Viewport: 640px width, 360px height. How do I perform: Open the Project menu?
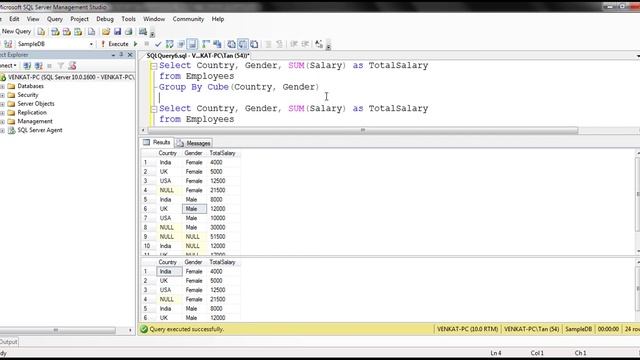pos(79,19)
